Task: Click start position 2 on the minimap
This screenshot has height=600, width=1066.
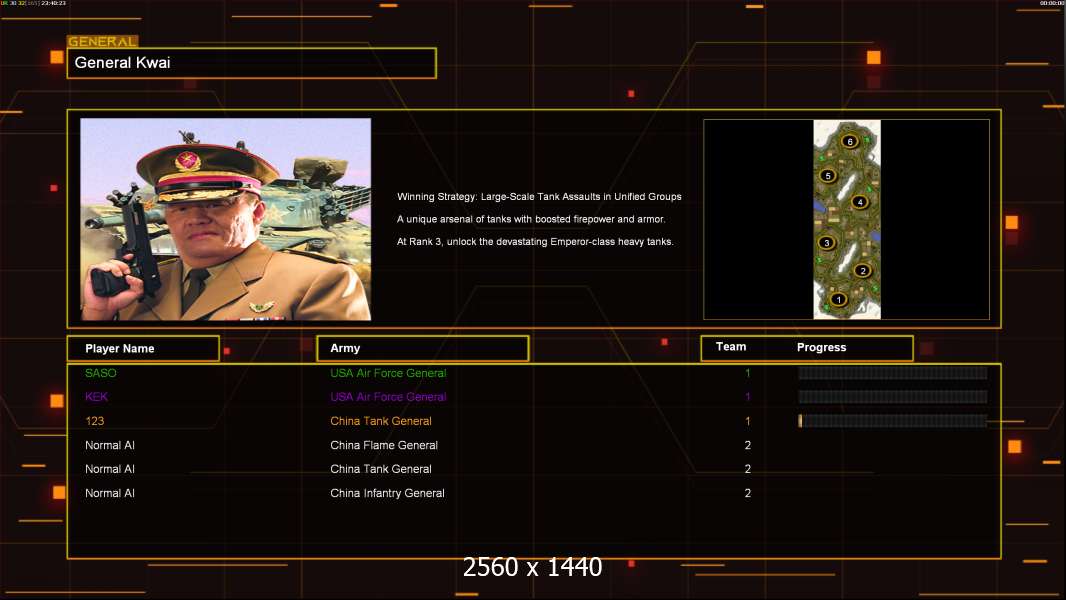Action: tap(863, 270)
